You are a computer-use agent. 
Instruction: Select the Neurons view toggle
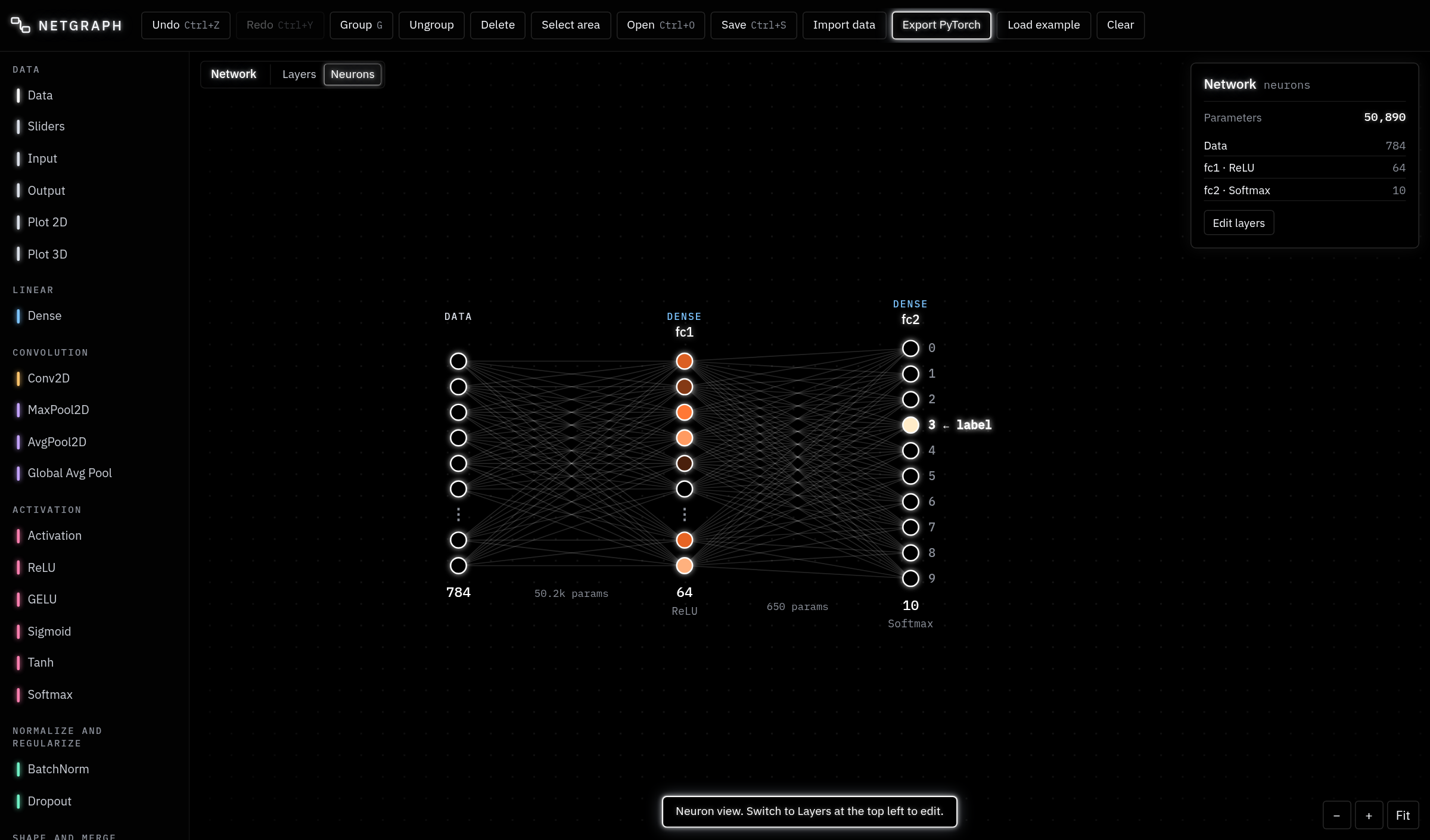[x=353, y=74]
